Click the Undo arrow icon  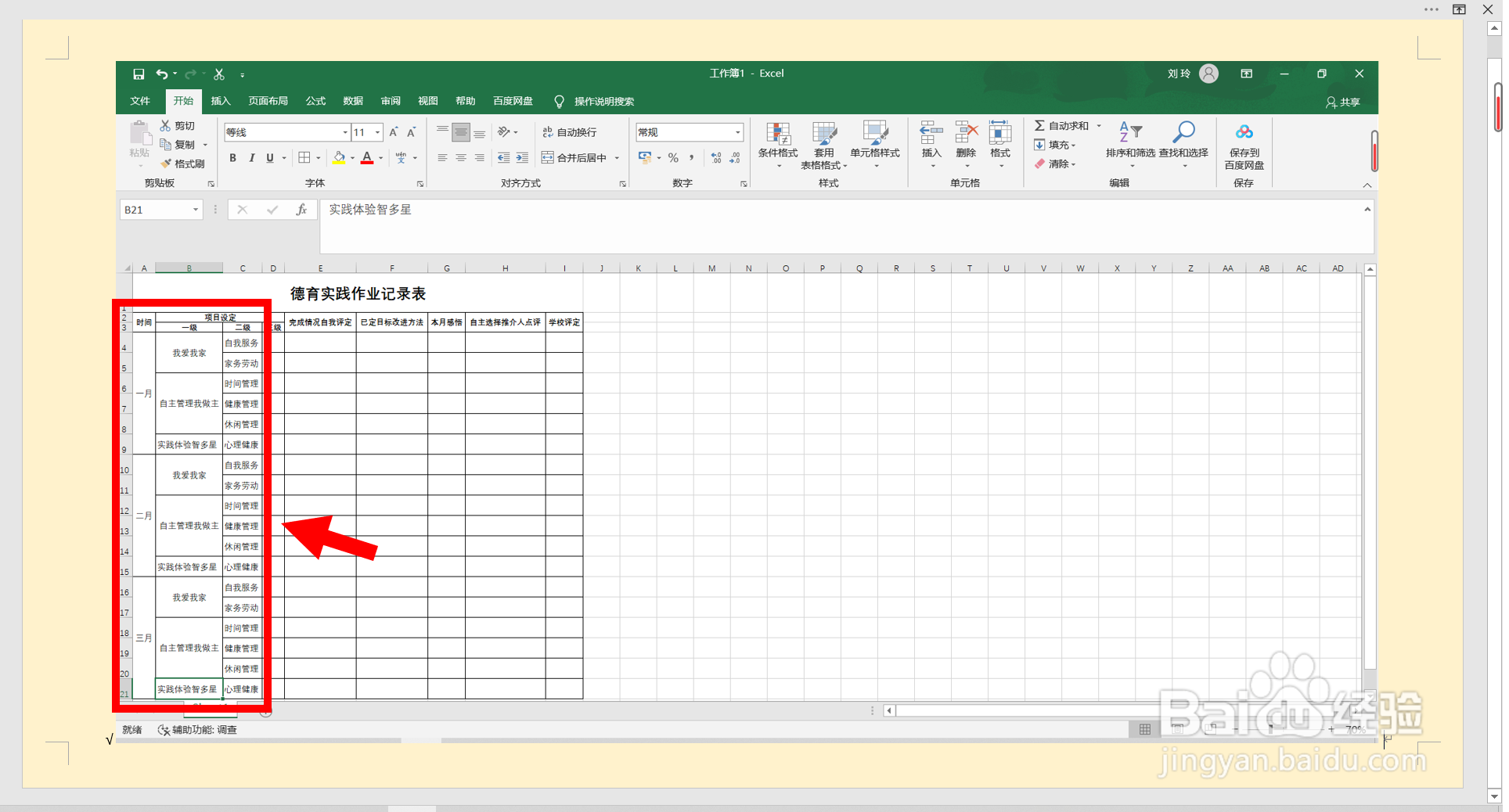[x=162, y=74]
